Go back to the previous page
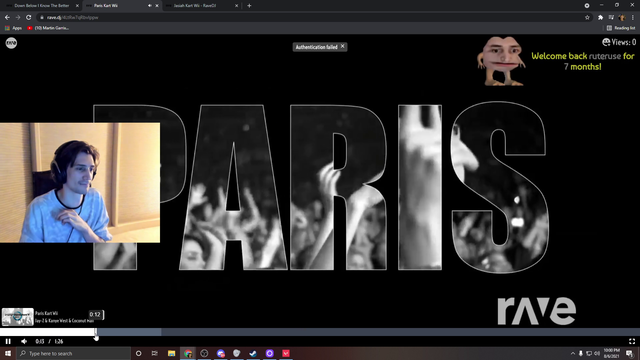Viewport: 640px width, 360px height. [x=7, y=18]
